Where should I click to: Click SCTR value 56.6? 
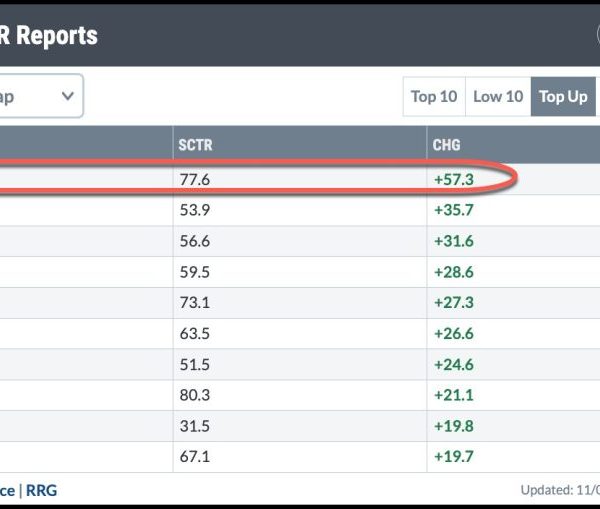coord(195,241)
